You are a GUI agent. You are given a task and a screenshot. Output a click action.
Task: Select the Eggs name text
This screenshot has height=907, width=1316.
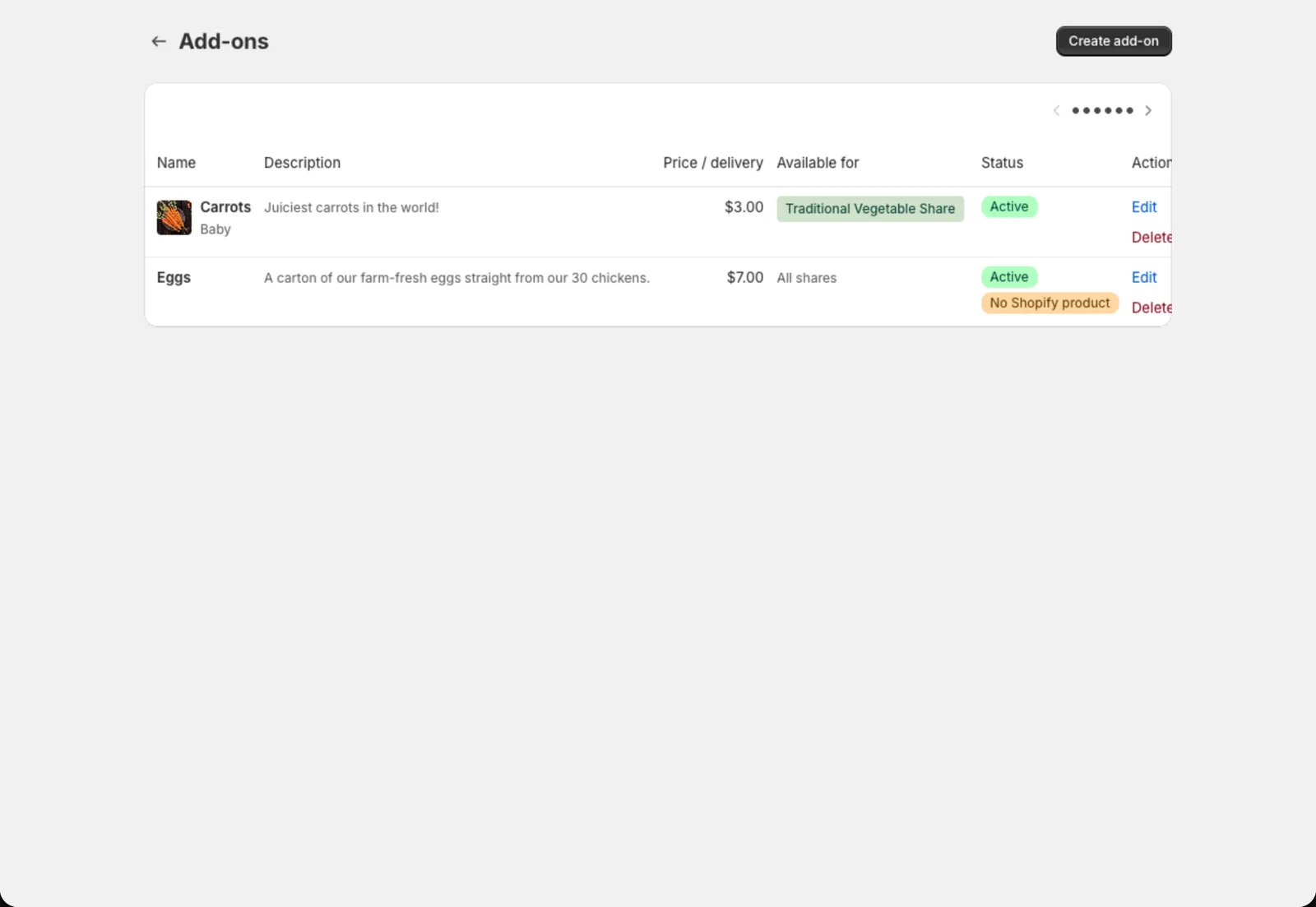click(x=174, y=278)
